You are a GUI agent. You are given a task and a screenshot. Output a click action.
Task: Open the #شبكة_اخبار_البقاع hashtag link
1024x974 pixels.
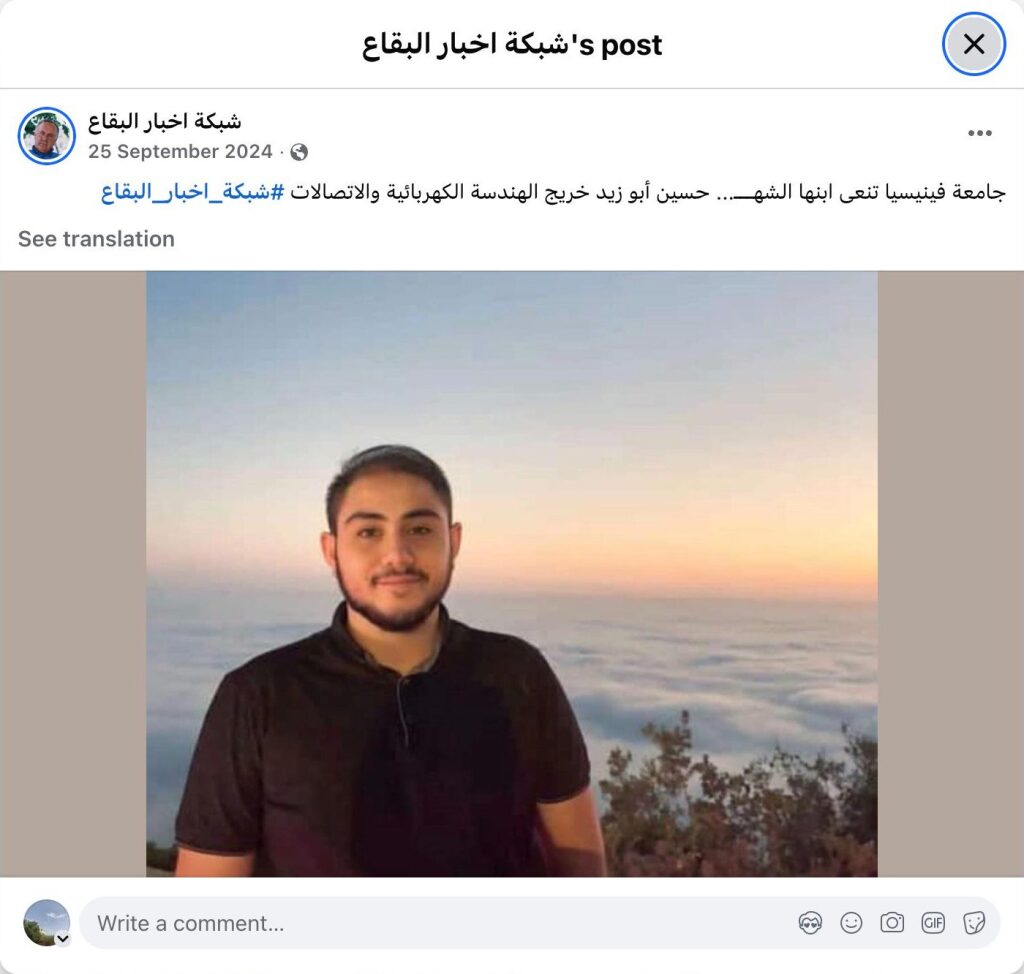pyautogui.click(x=193, y=192)
